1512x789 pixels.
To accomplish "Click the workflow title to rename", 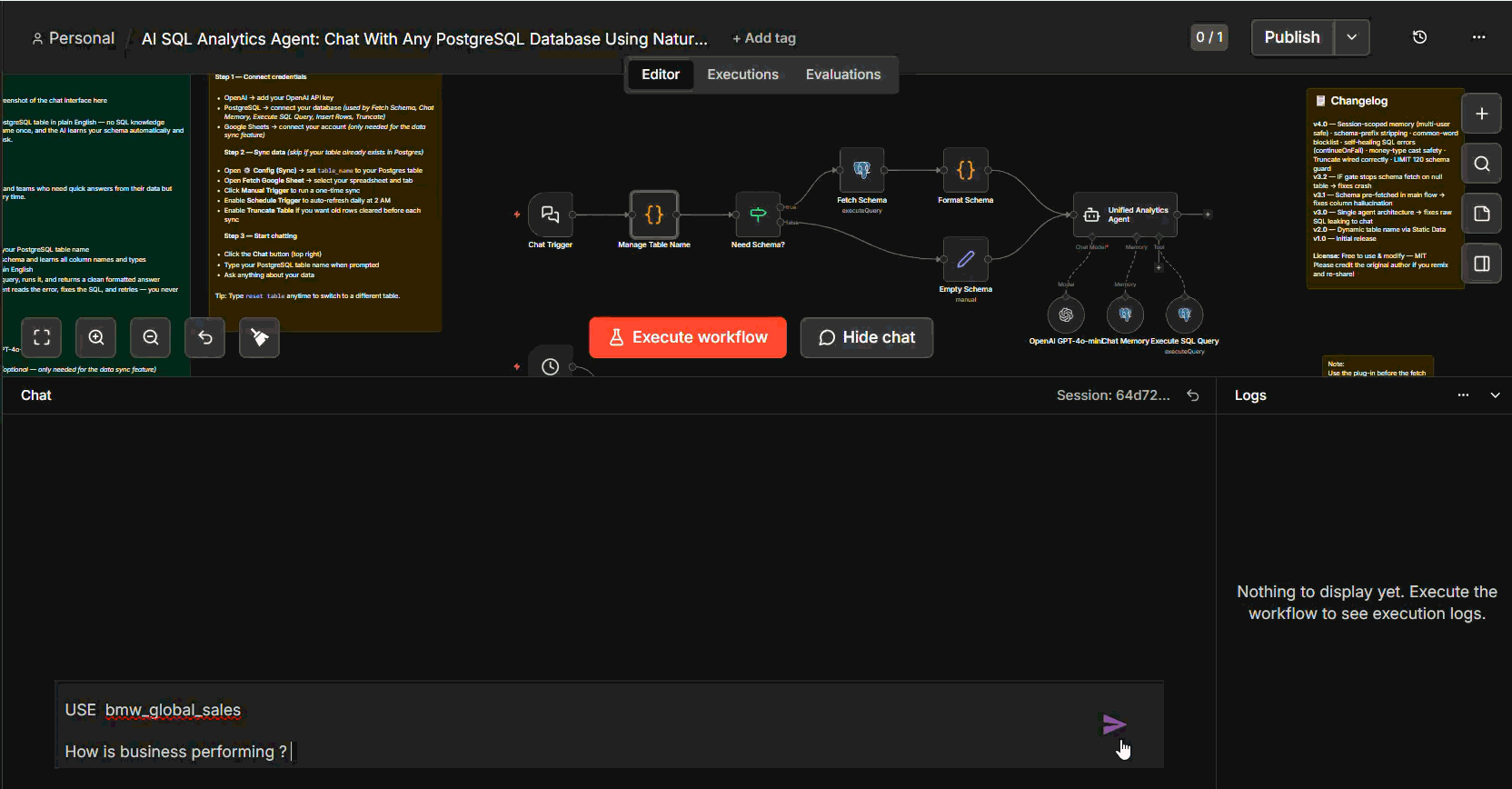I will point(424,39).
